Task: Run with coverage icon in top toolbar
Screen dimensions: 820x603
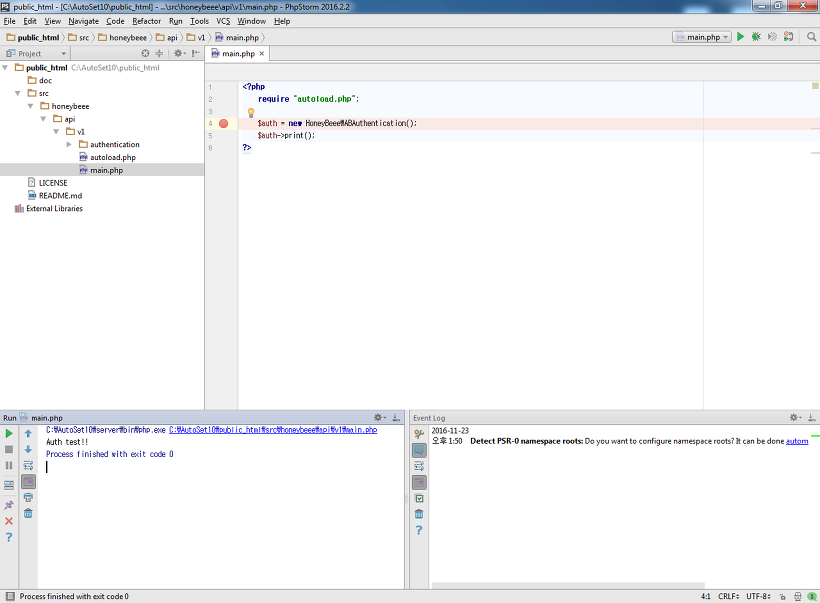Action: coord(772,37)
